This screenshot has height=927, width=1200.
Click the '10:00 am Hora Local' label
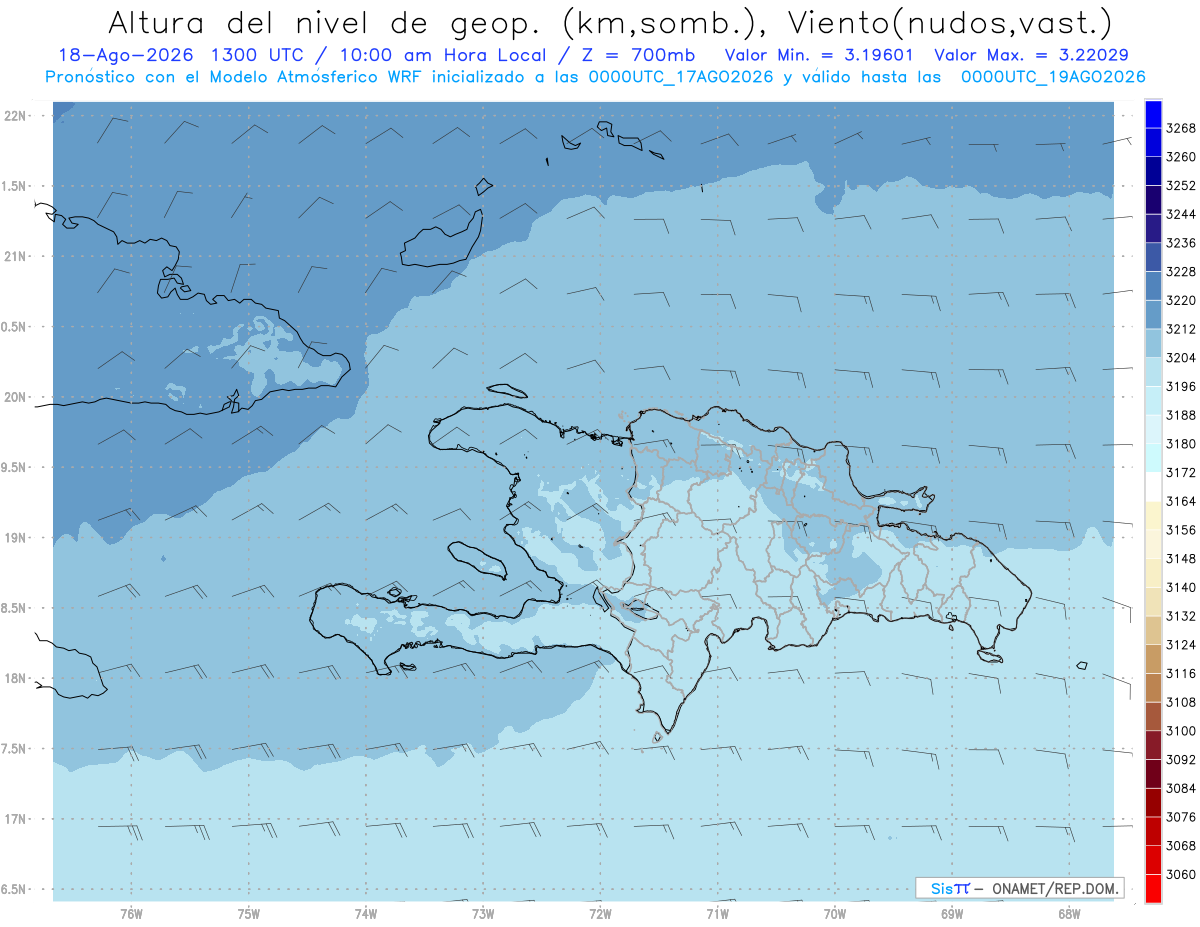[x=444, y=56]
